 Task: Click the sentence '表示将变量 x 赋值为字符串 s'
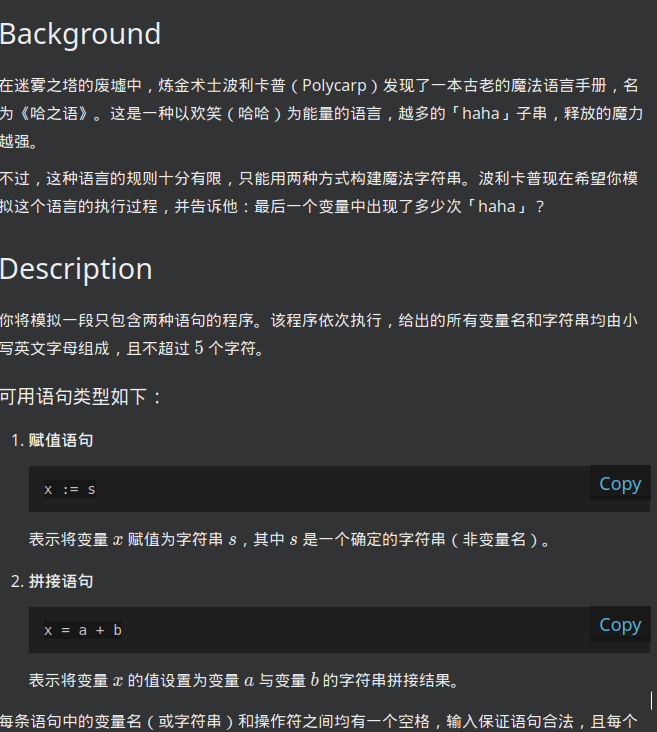pos(133,540)
